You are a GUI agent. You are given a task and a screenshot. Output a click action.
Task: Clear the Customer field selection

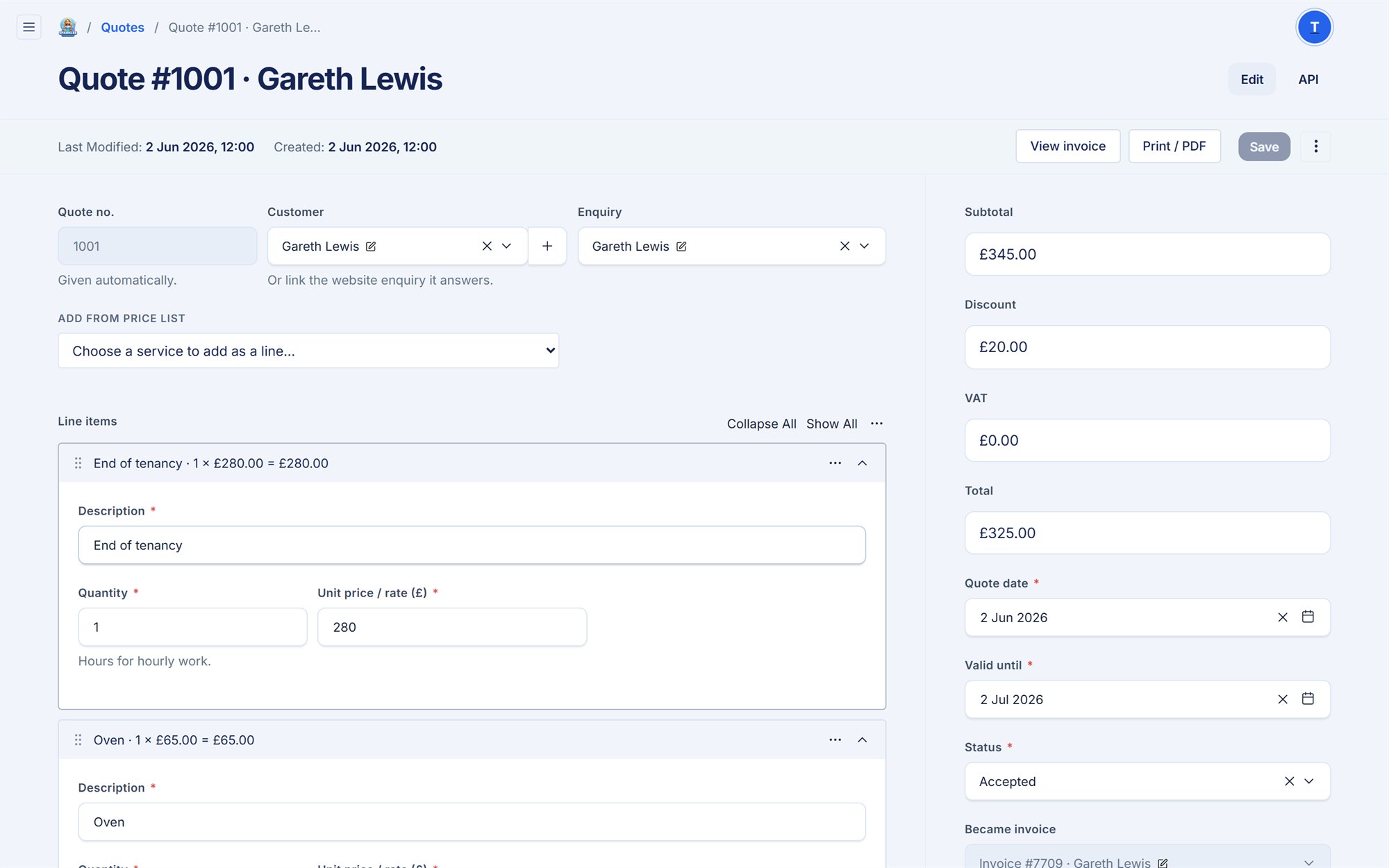487,246
